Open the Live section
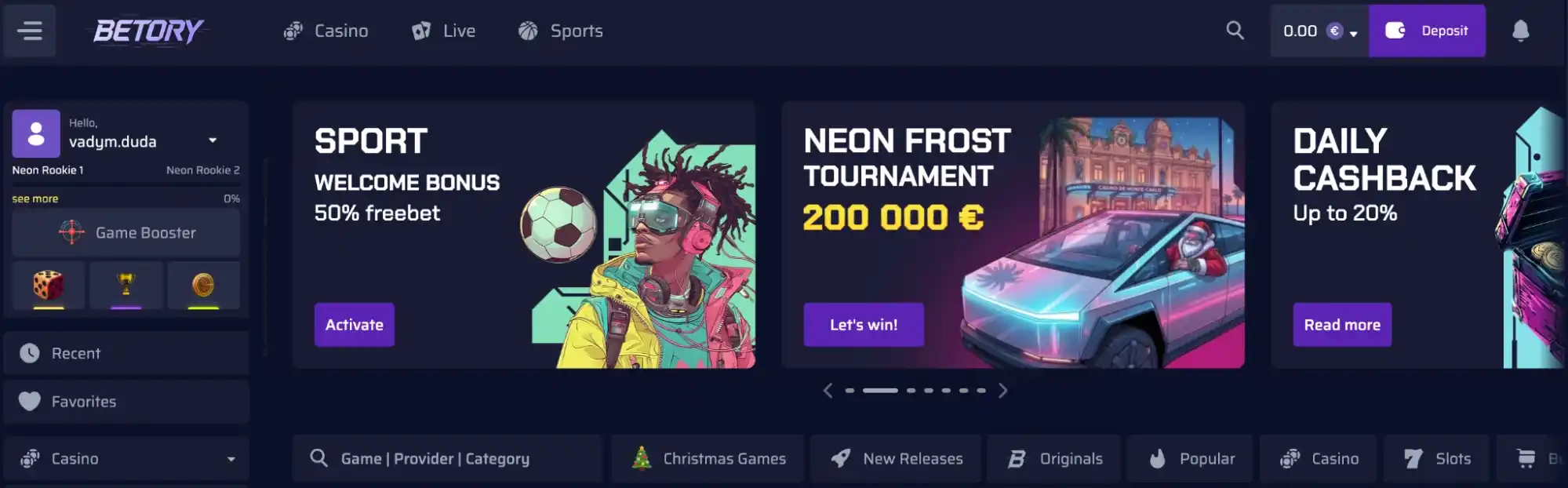The width and height of the screenshot is (1568, 488). tap(444, 31)
